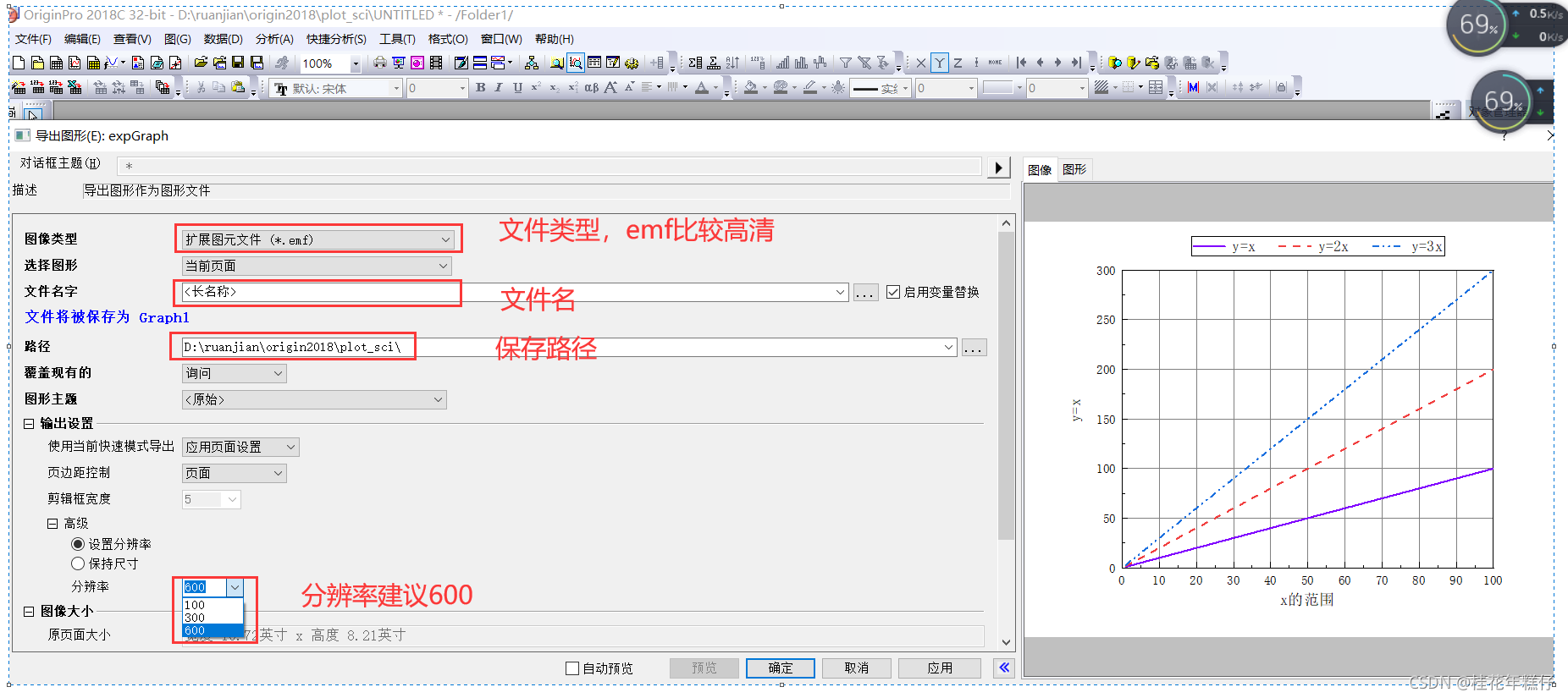Open the 分析(A) menu

tap(274, 39)
